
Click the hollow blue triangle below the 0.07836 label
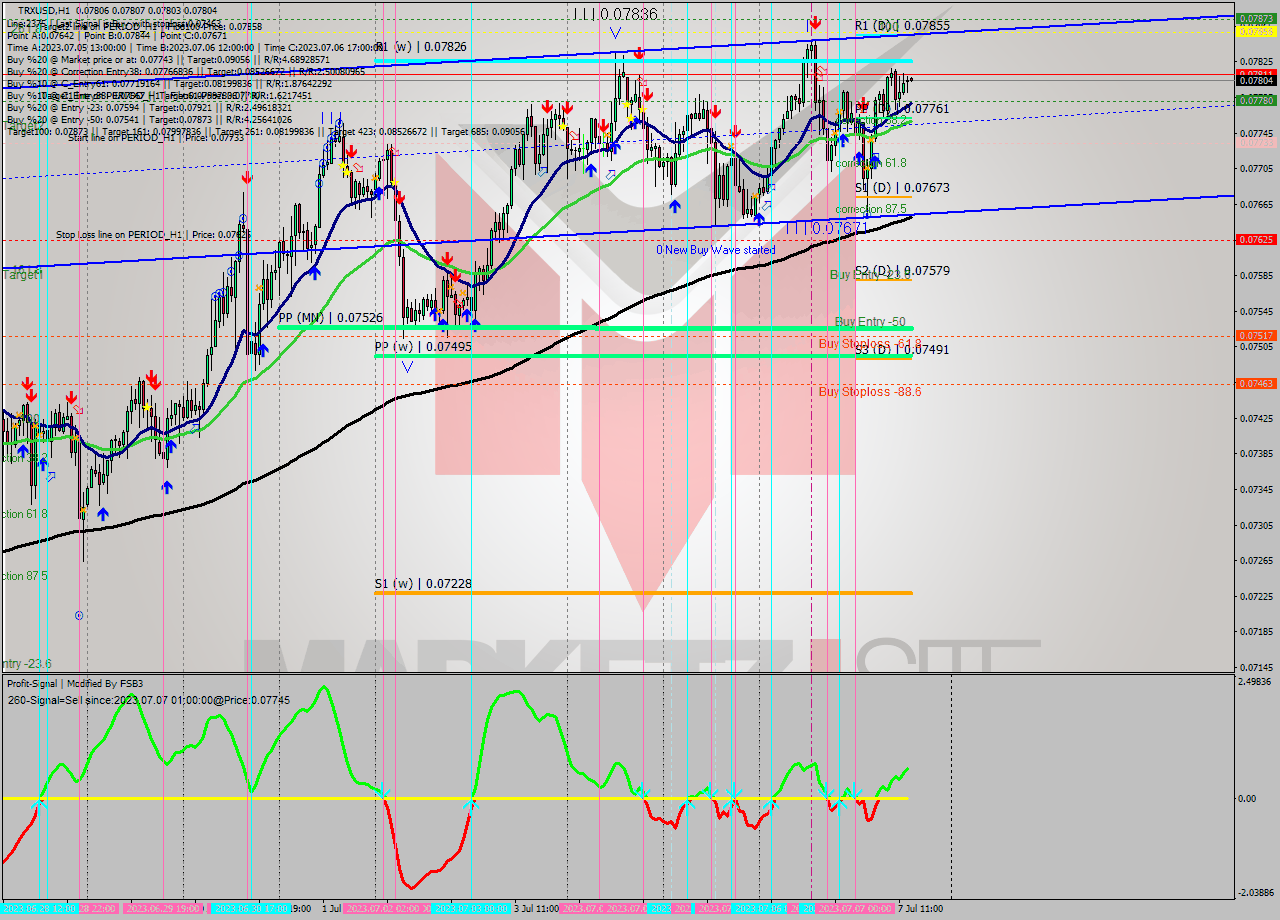coord(616,30)
